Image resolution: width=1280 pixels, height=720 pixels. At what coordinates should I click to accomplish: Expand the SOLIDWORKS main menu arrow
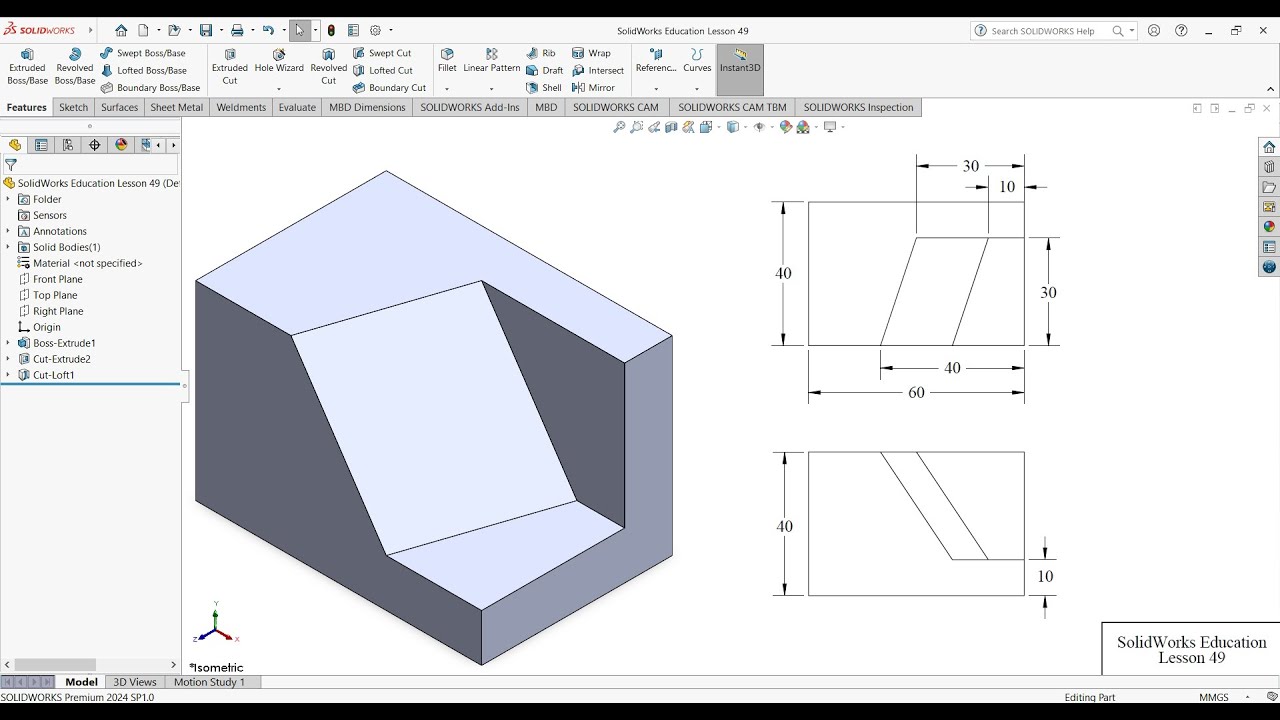click(x=90, y=31)
